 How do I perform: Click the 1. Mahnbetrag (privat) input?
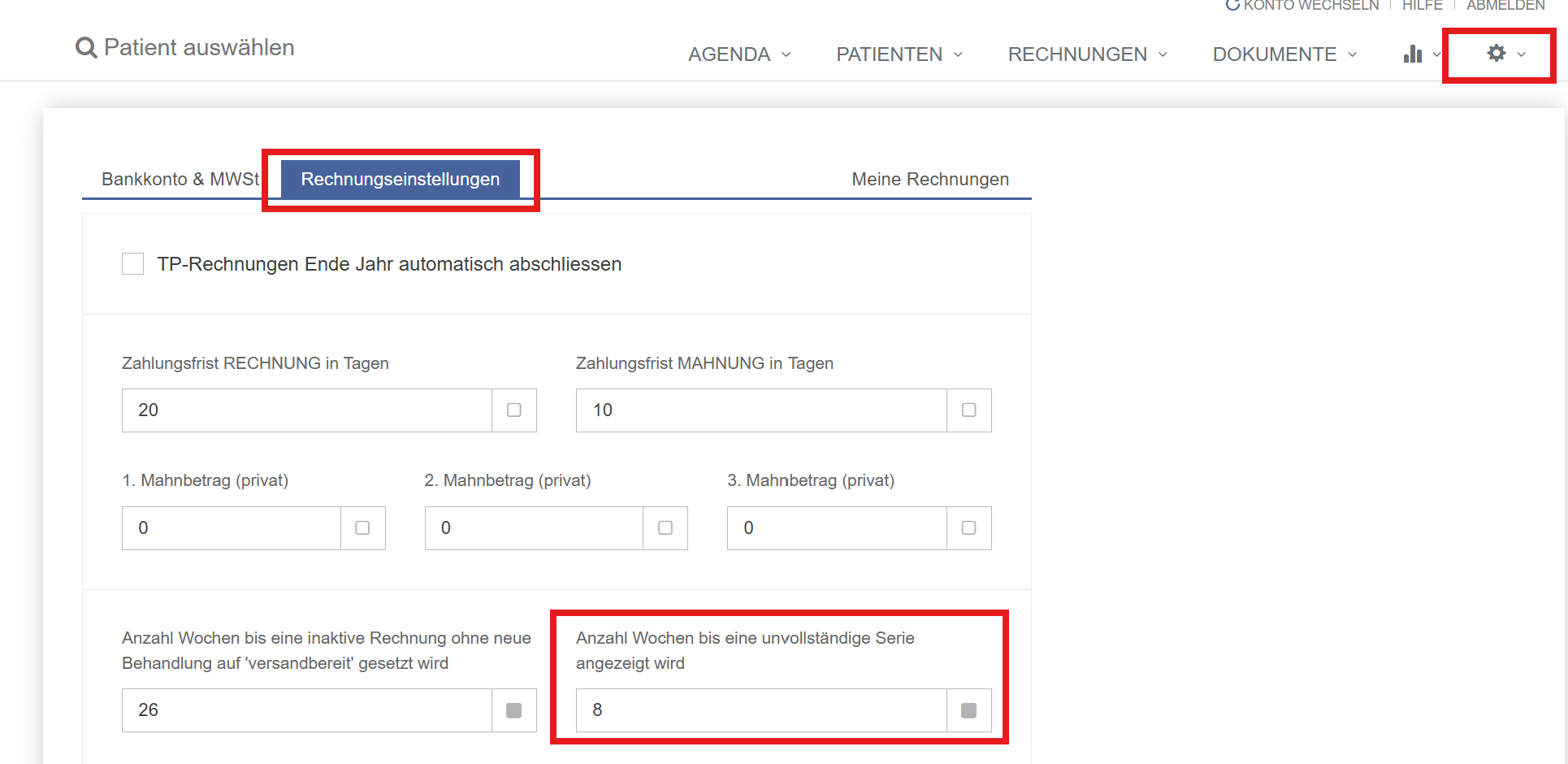(232, 528)
